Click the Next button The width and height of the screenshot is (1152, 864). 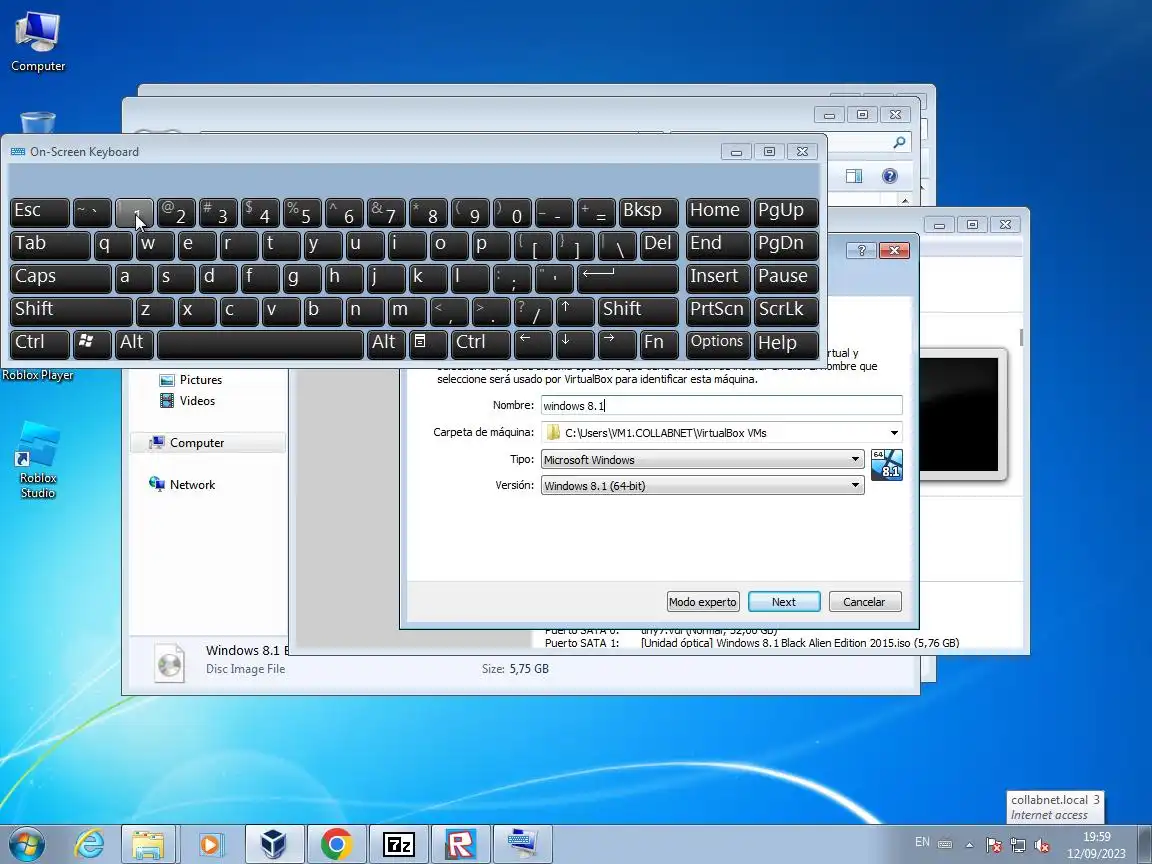[784, 602]
